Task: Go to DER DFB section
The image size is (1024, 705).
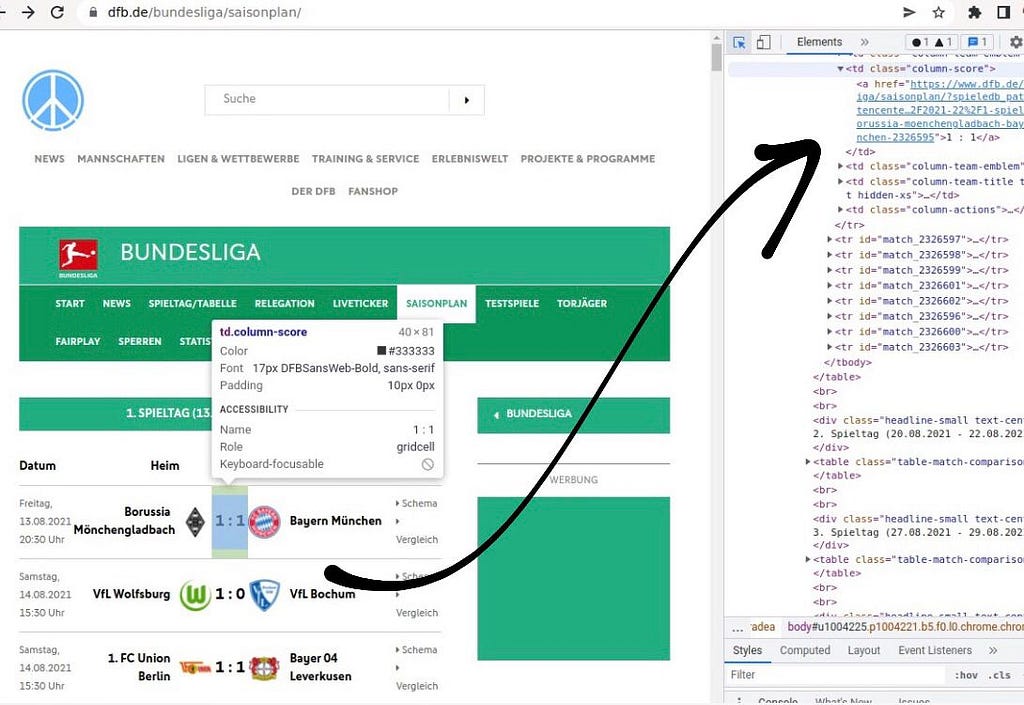Action: coord(313,191)
